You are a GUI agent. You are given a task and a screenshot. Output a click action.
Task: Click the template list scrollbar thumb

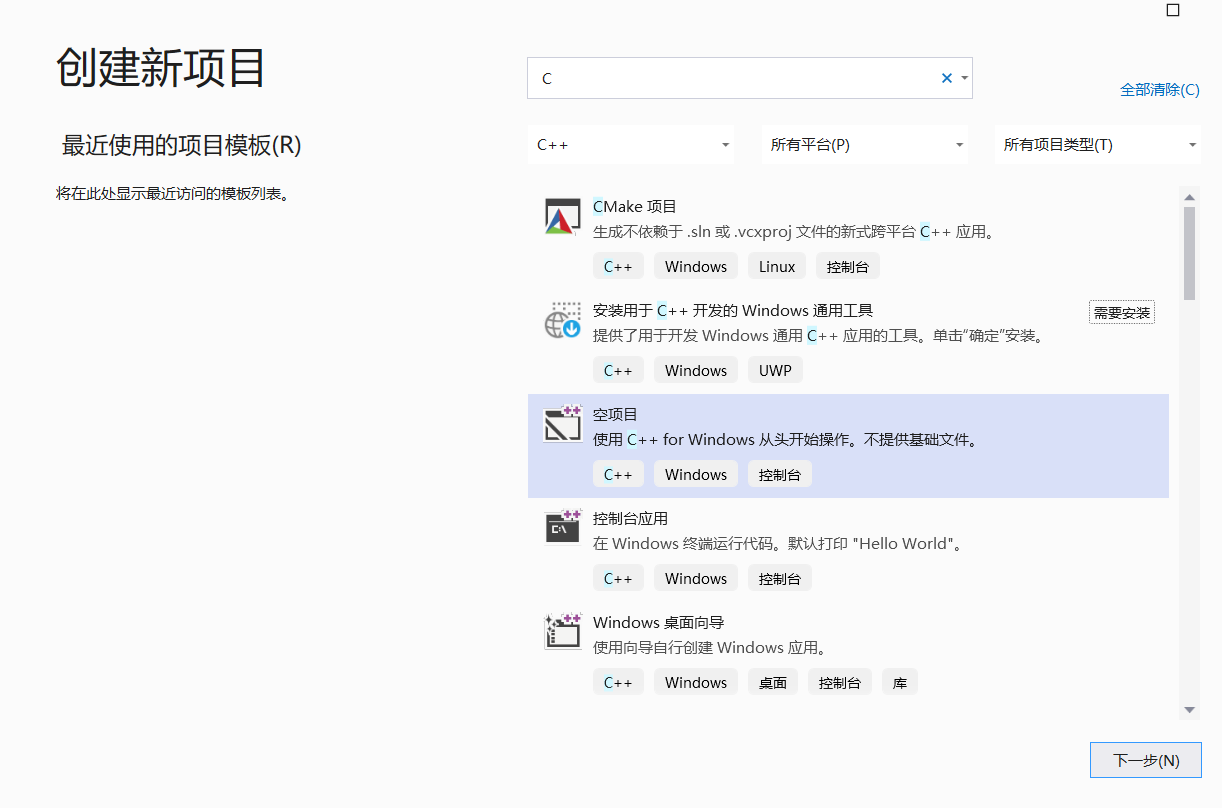1189,253
